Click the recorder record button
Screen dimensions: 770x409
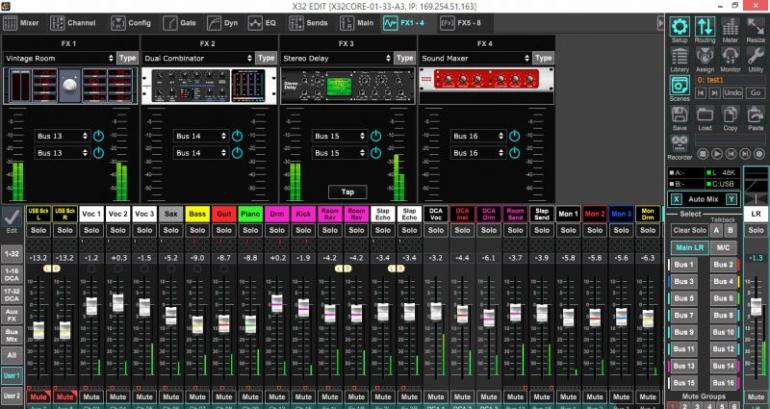point(759,154)
